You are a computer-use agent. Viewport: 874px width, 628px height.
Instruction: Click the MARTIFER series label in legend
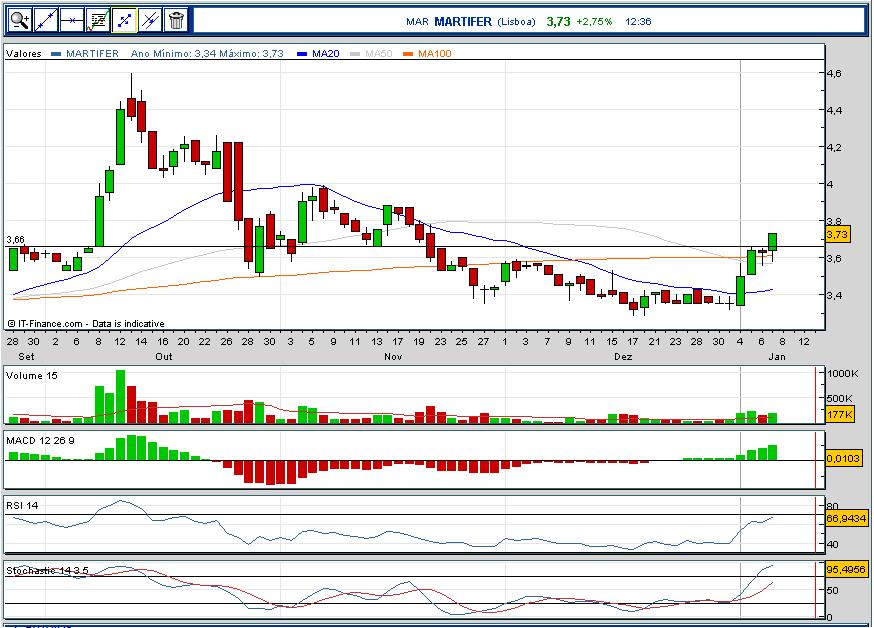[93, 53]
